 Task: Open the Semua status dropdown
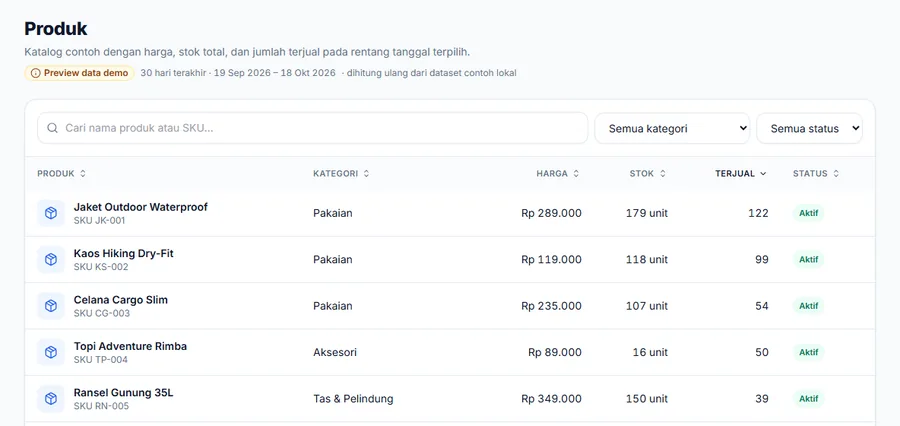click(809, 128)
